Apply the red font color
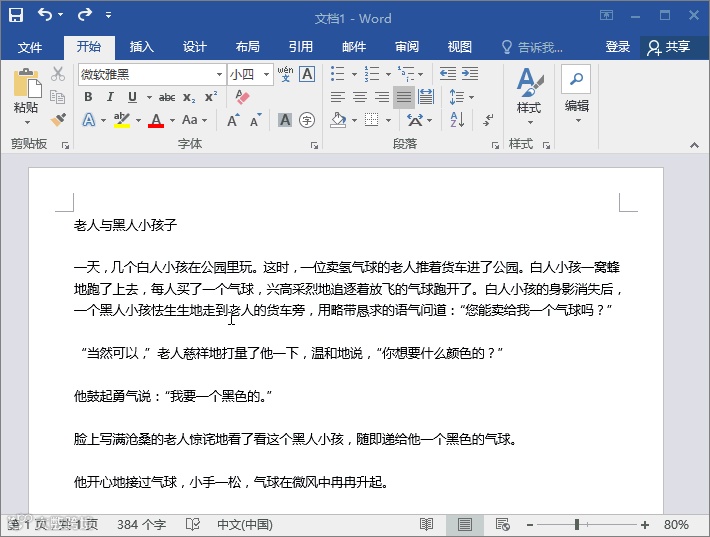Image resolution: width=710 pixels, height=537 pixels. click(x=156, y=120)
